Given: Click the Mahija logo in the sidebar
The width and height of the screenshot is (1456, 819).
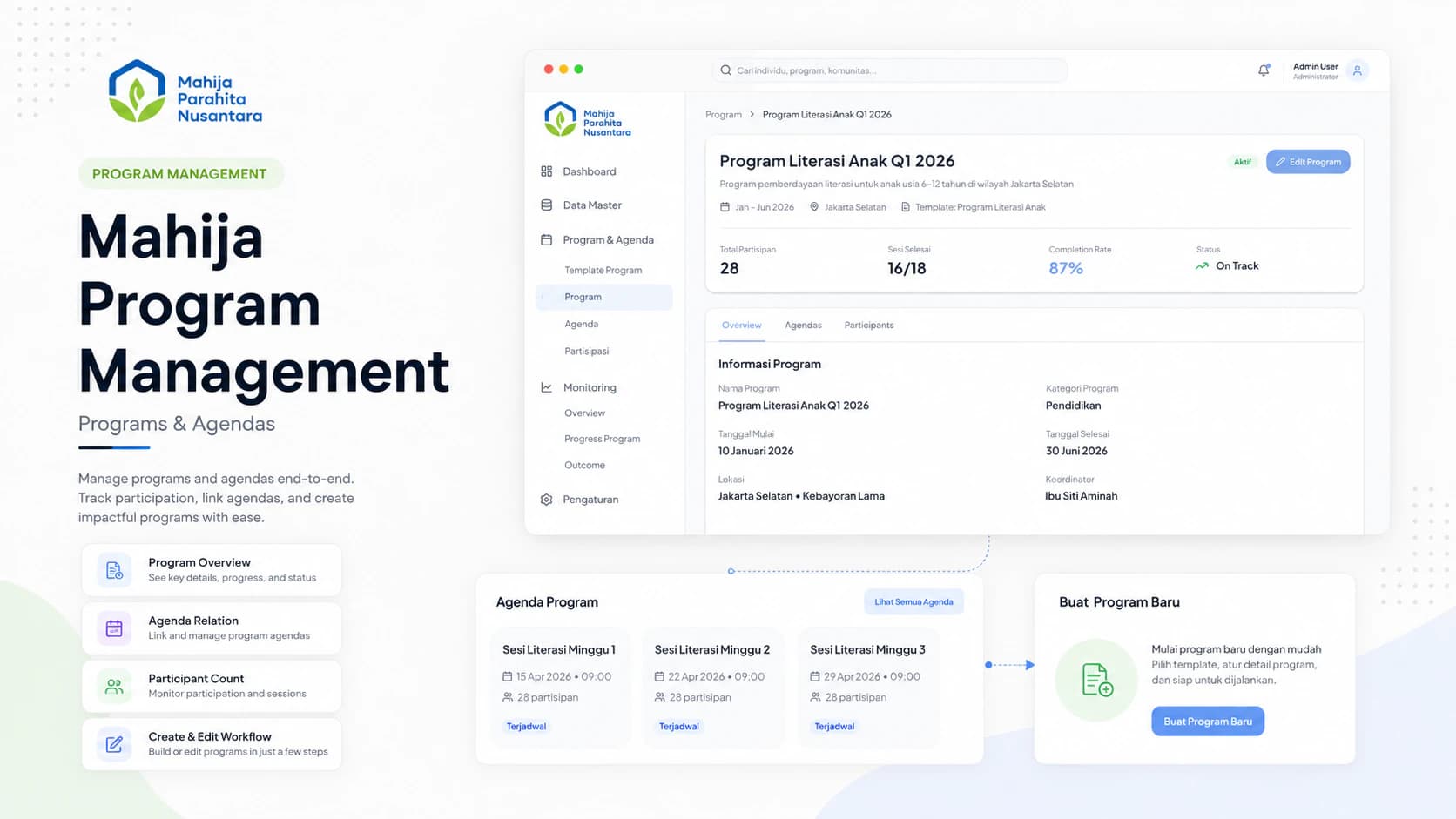Looking at the screenshot, I should [x=587, y=120].
